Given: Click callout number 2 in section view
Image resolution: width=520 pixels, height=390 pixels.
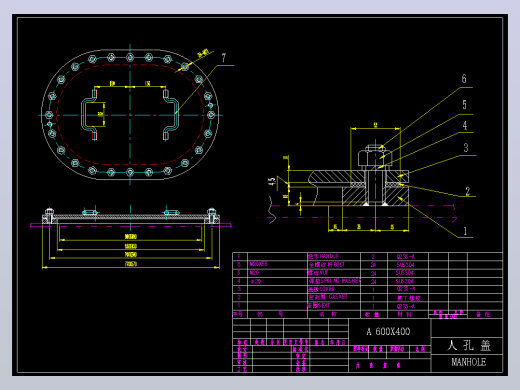Looking at the screenshot, I should click(468, 191).
